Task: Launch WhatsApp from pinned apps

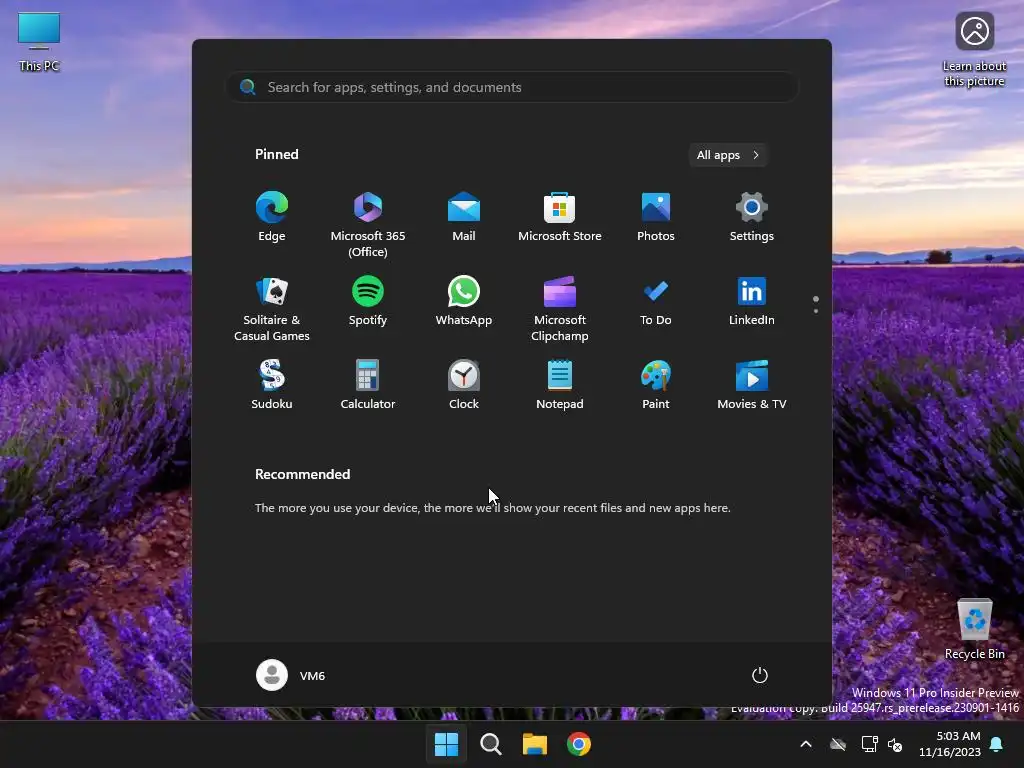Action: tap(464, 302)
